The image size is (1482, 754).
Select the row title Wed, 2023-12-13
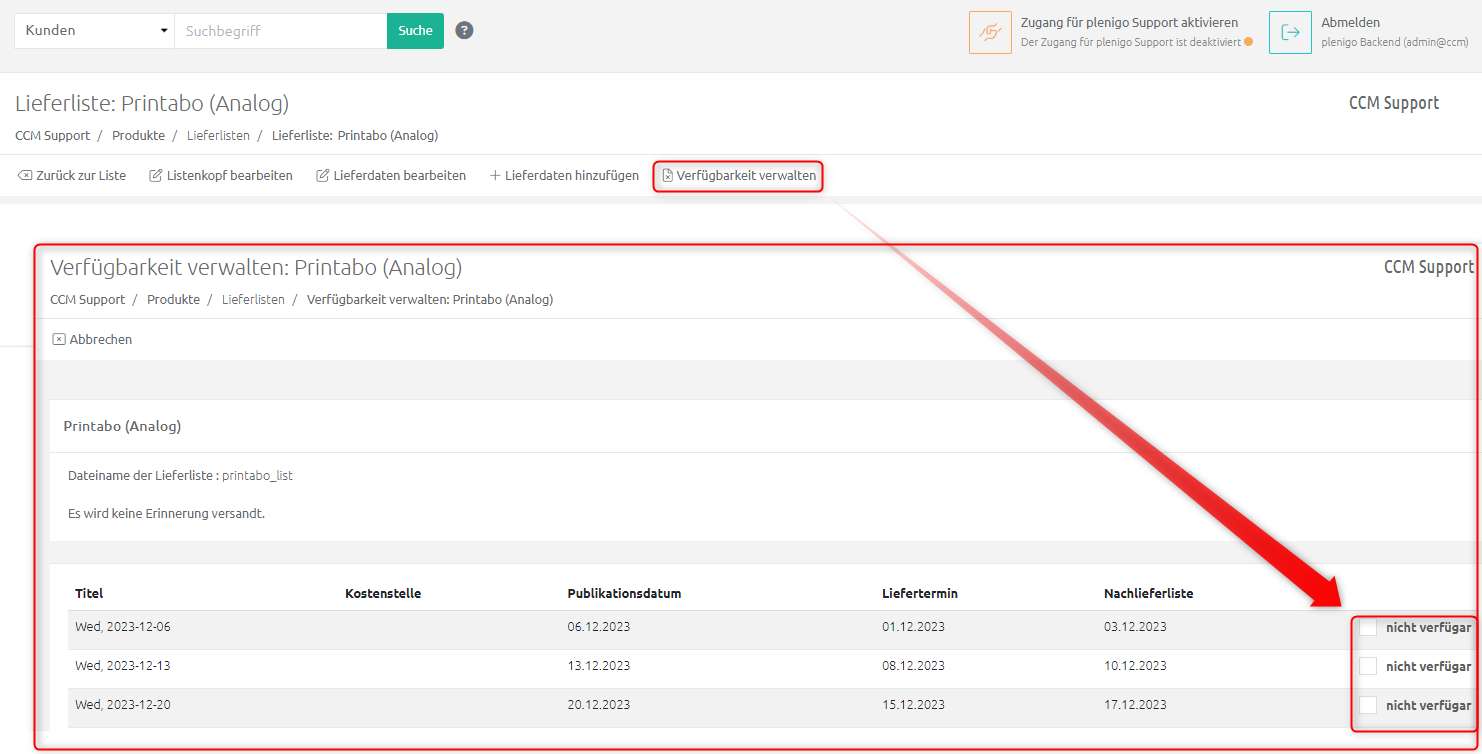[x=123, y=666]
